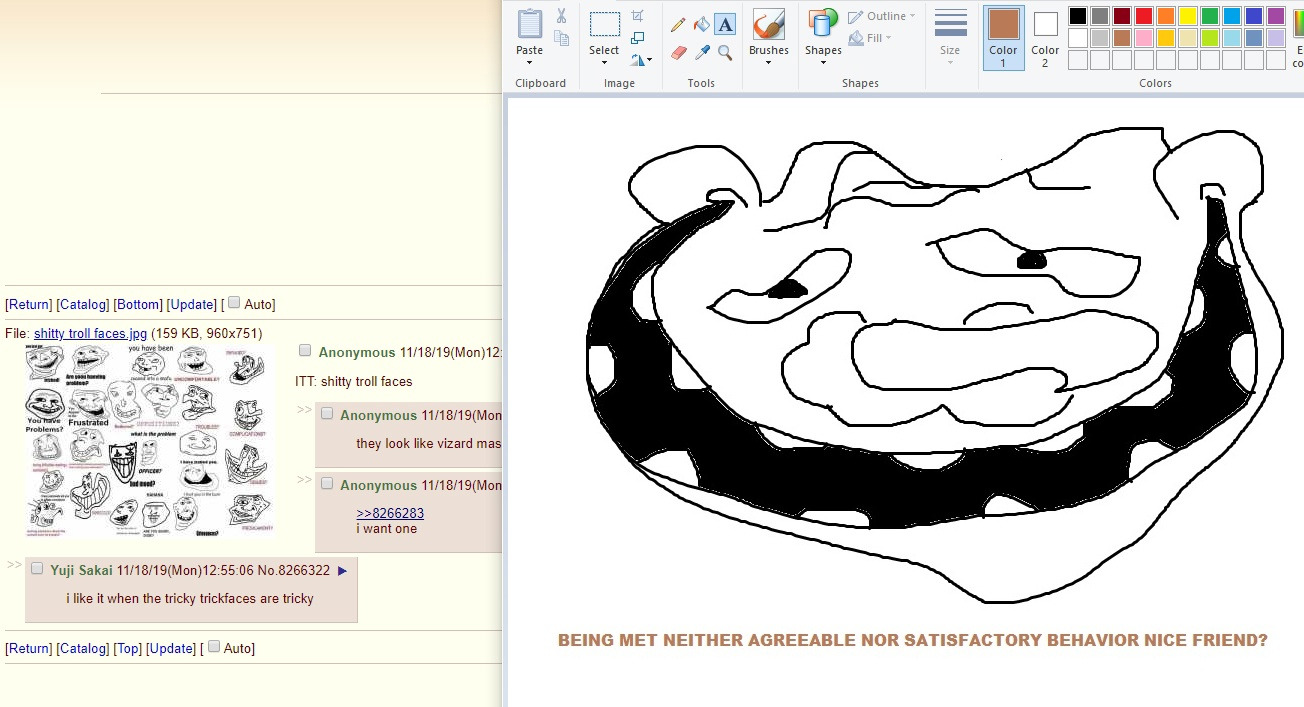Check the 'i want one' reply checkbox

click(327, 484)
